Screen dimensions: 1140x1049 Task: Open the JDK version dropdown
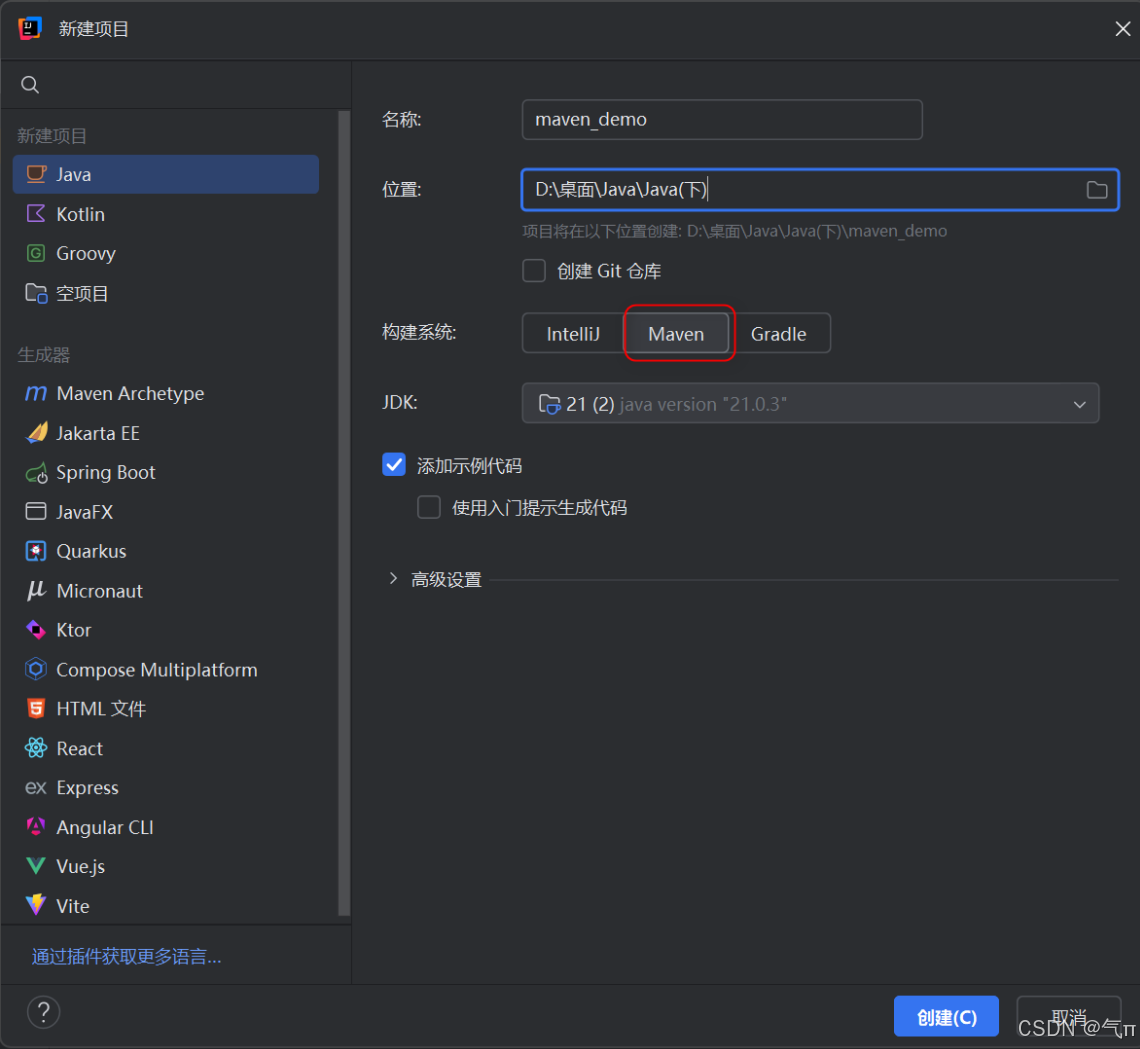[811, 403]
